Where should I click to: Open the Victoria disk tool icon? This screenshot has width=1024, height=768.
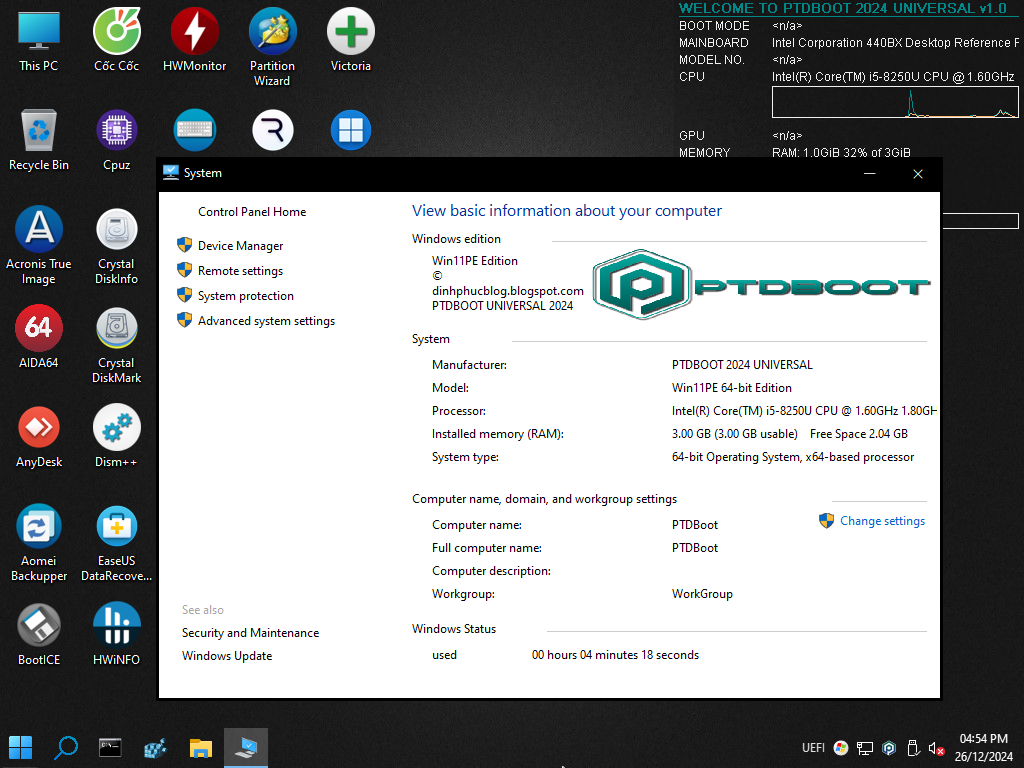pos(351,40)
